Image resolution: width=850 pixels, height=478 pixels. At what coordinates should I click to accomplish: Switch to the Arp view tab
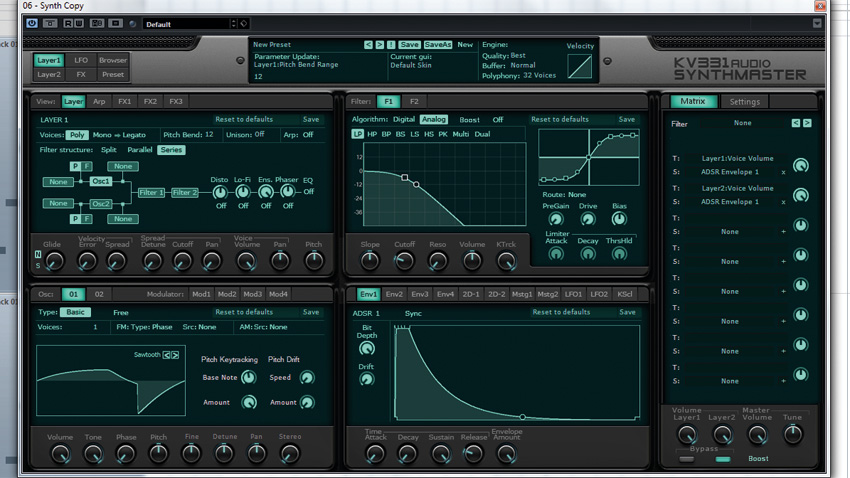click(99, 101)
